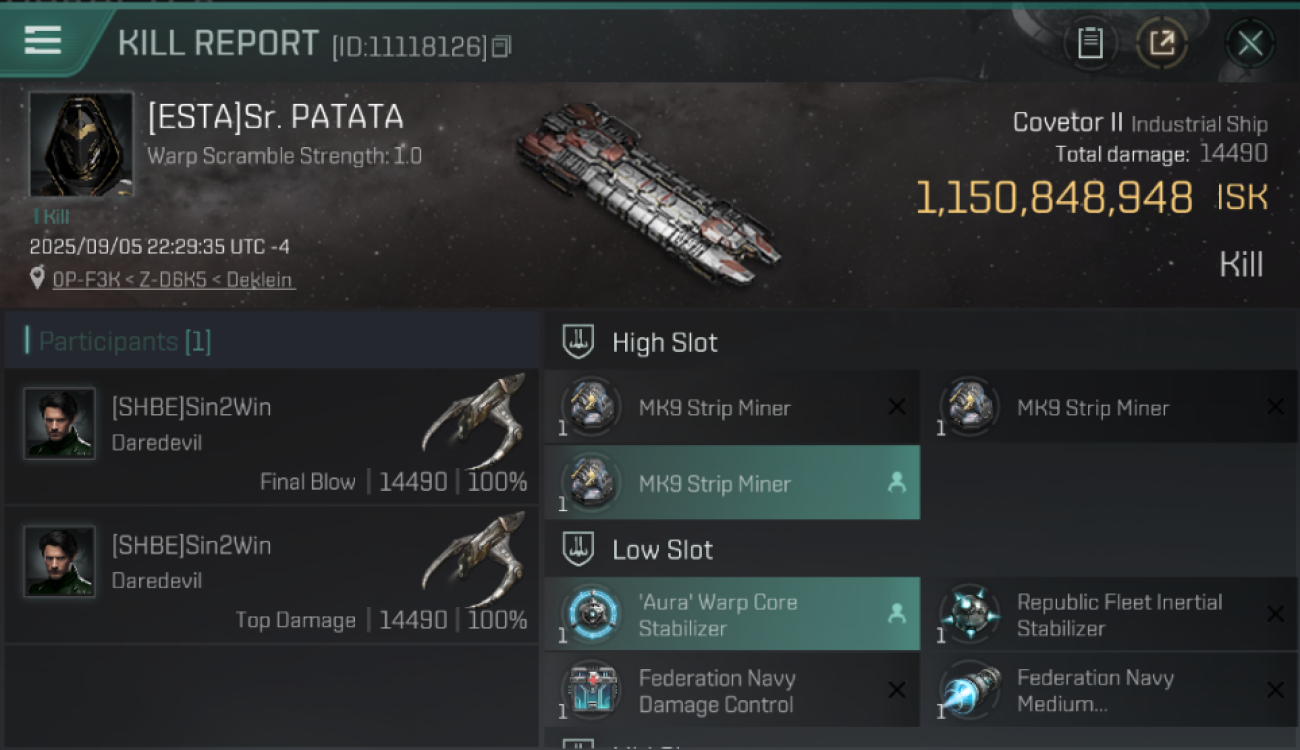The width and height of the screenshot is (1300, 750).
Task: Select the Top Damage Sin2Win participant
Action: point(272,575)
